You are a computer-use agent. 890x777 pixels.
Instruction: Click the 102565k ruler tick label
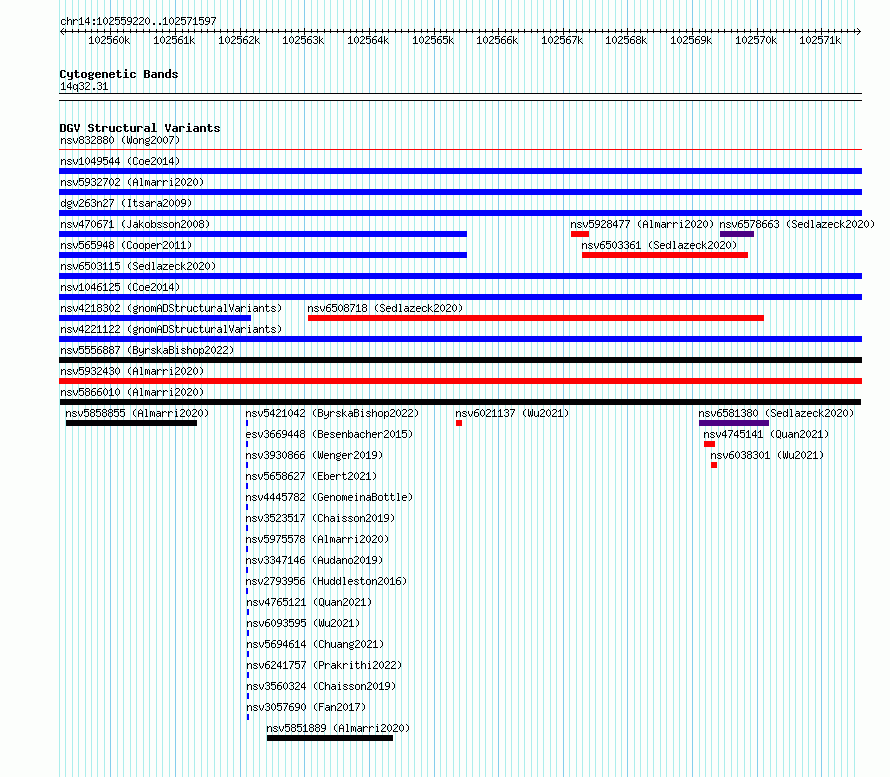pos(433,40)
